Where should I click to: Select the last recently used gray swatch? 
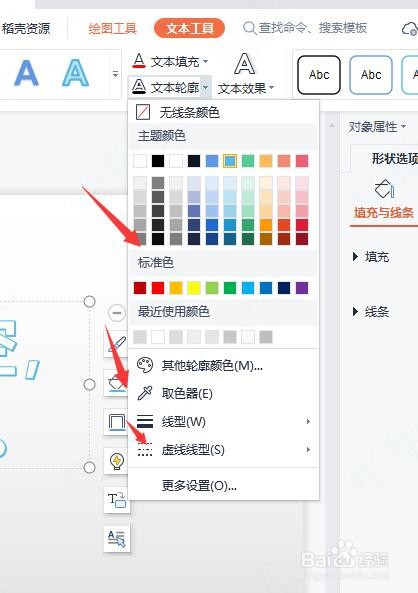(266, 337)
